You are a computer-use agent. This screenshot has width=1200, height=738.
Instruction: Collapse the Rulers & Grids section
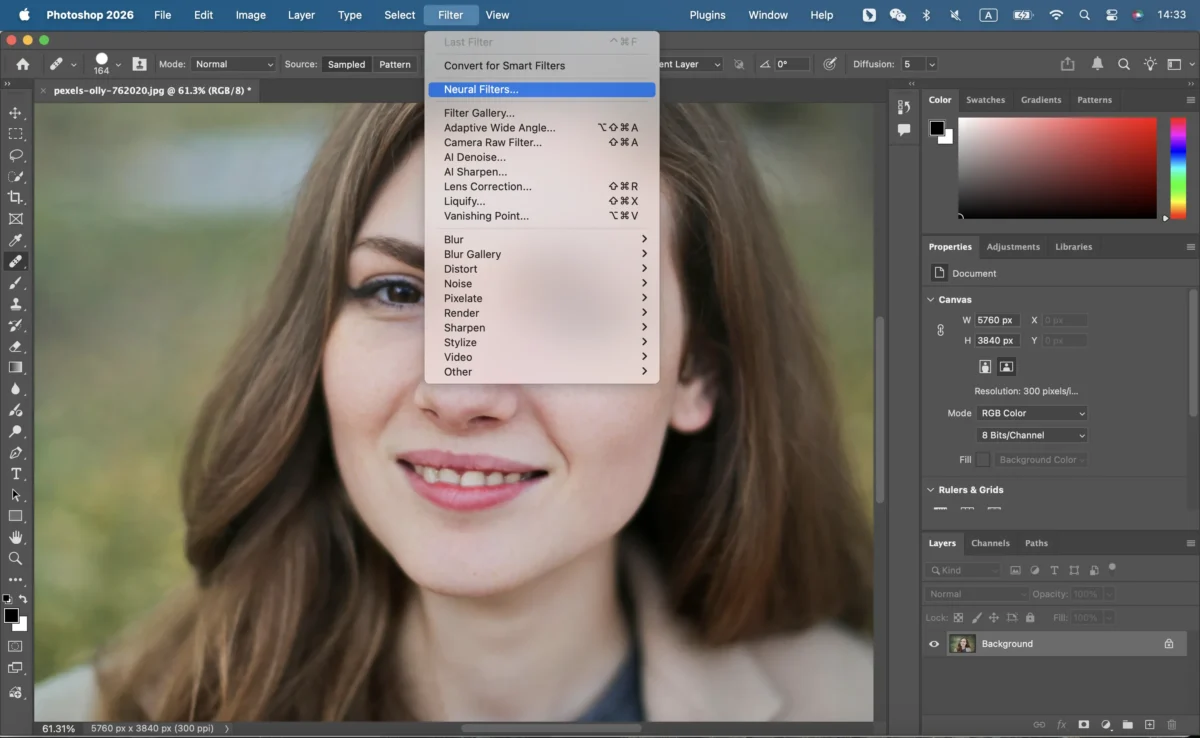click(x=930, y=490)
